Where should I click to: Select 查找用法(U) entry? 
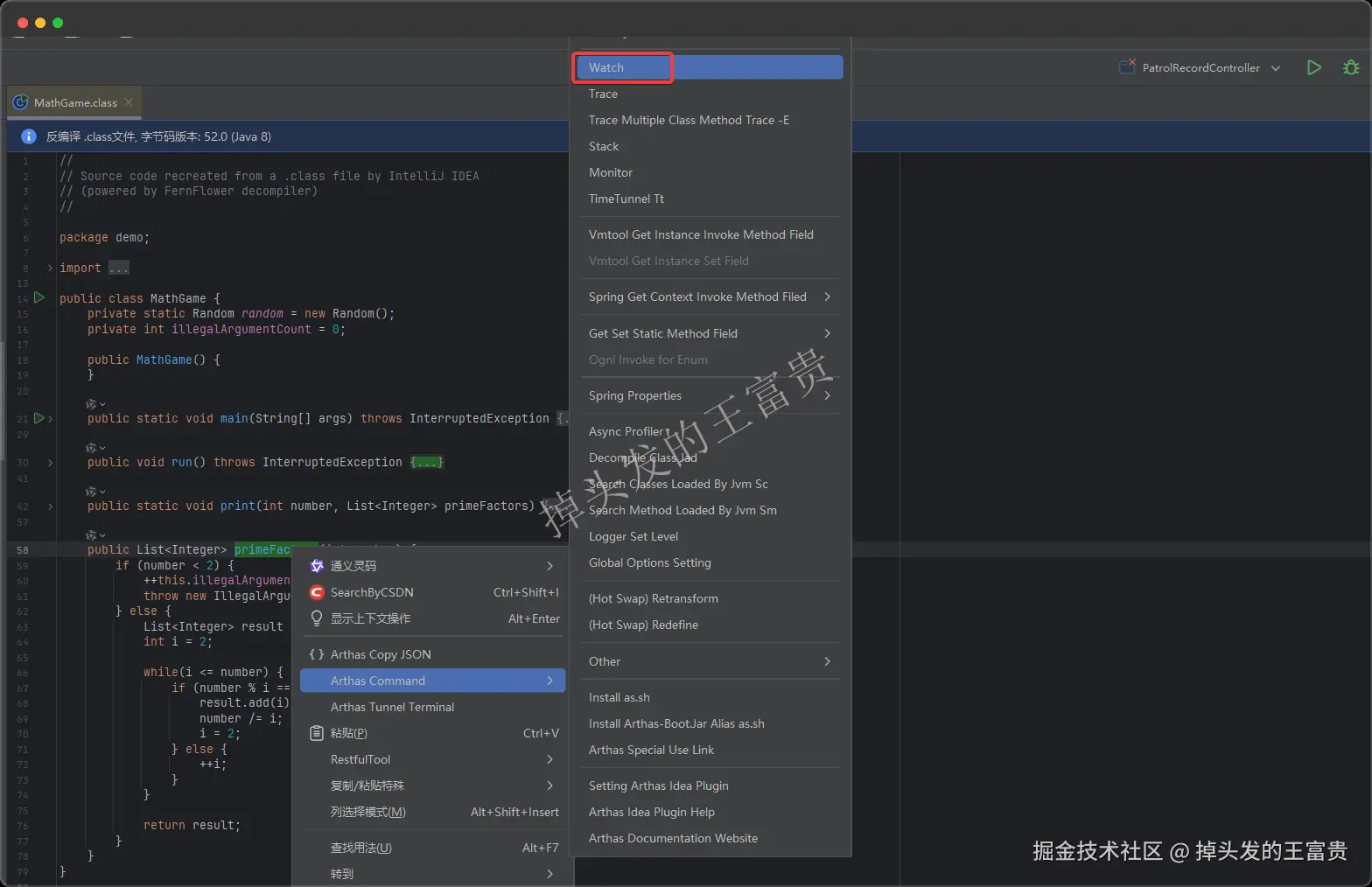click(433, 848)
